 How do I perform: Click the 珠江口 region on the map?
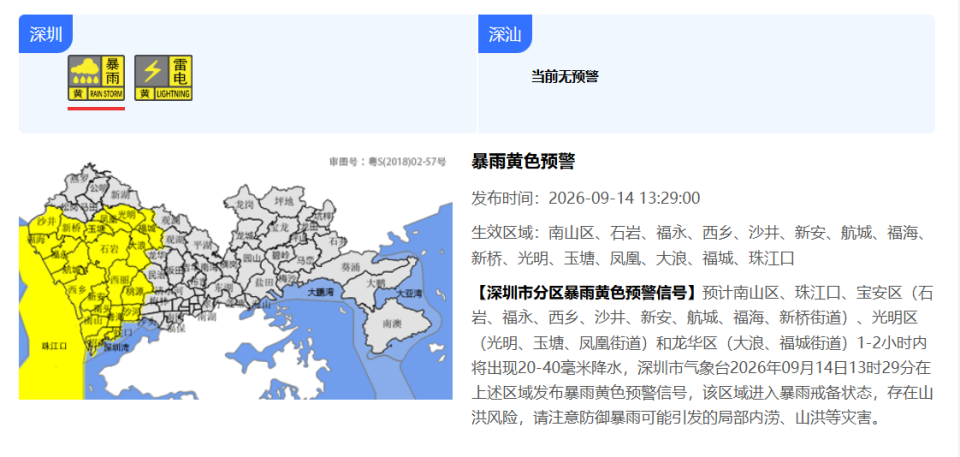pos(54,346)
